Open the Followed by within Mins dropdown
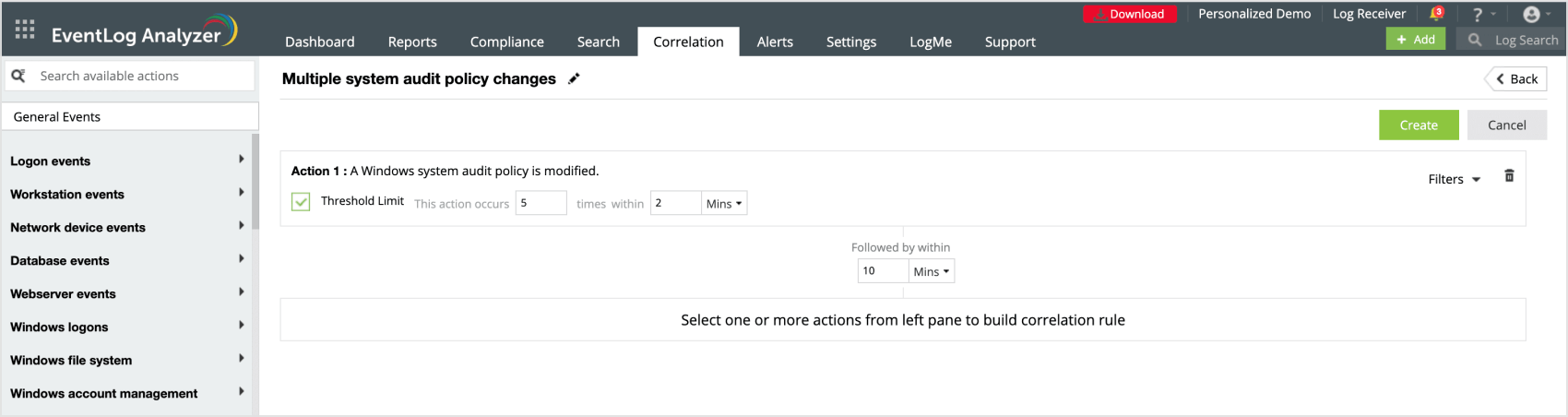 point(931,271)
